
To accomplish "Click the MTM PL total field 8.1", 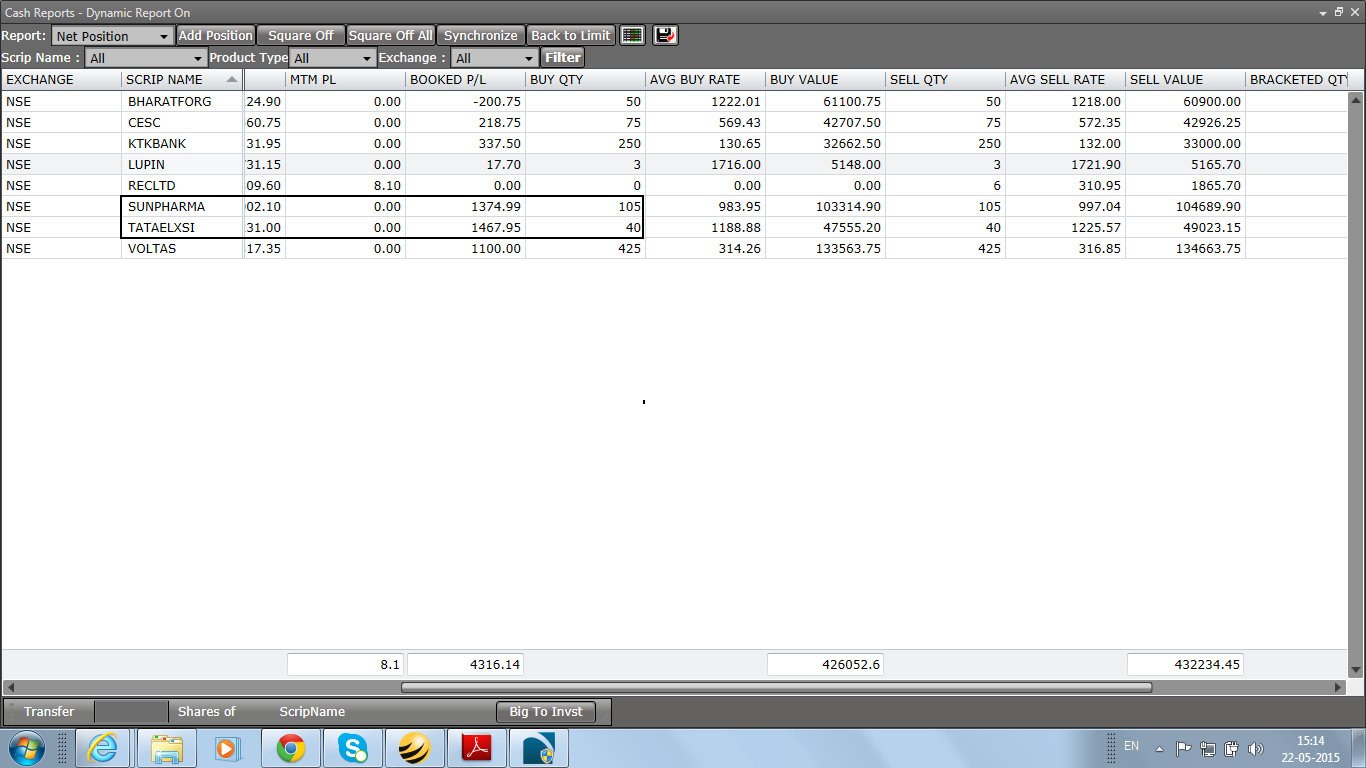I will pos(345,664).
